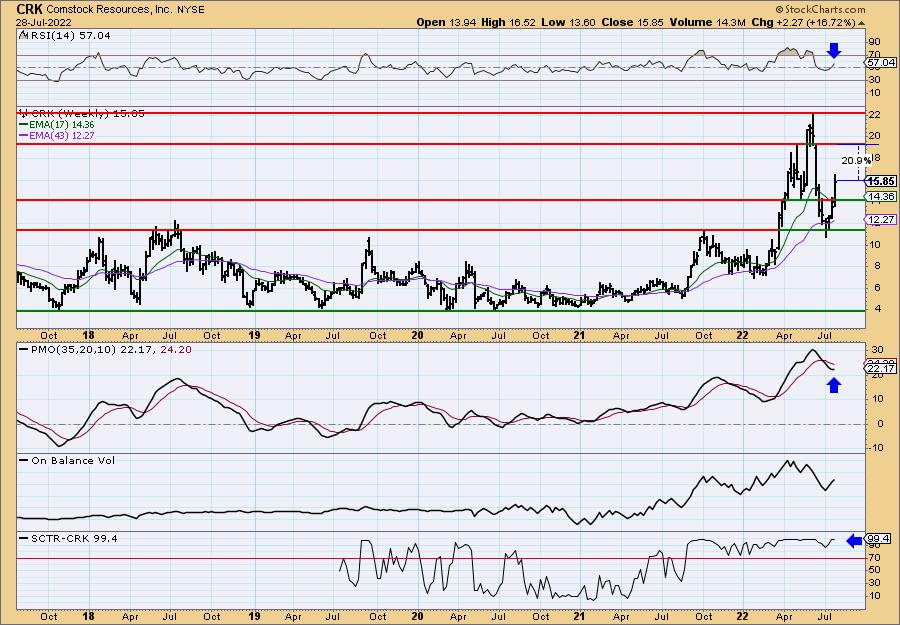Click the Low 13.60 value
Screen dimensions: 900x625
coord(568,22)
